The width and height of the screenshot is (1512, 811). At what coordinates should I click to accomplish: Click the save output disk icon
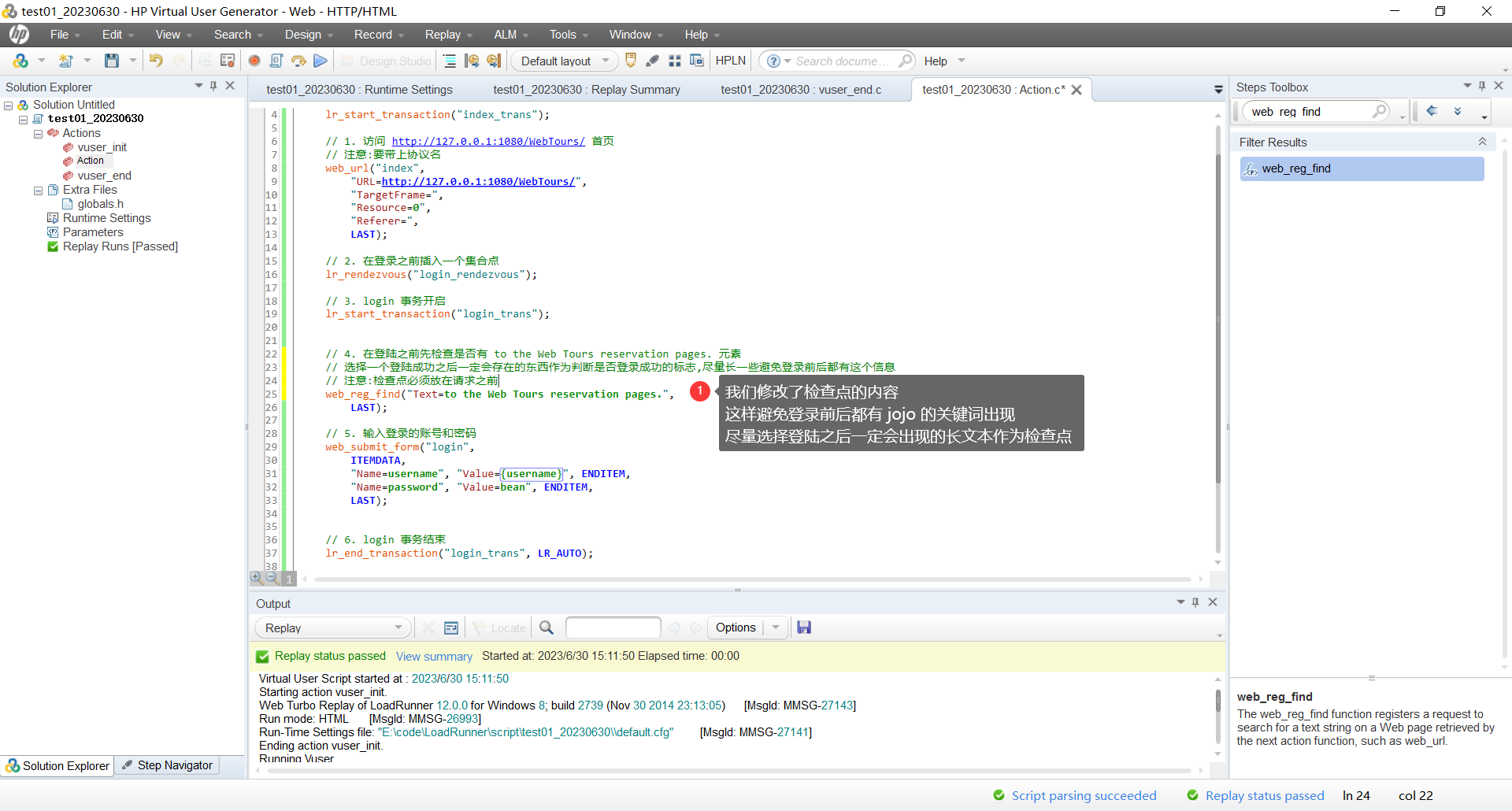804,628
